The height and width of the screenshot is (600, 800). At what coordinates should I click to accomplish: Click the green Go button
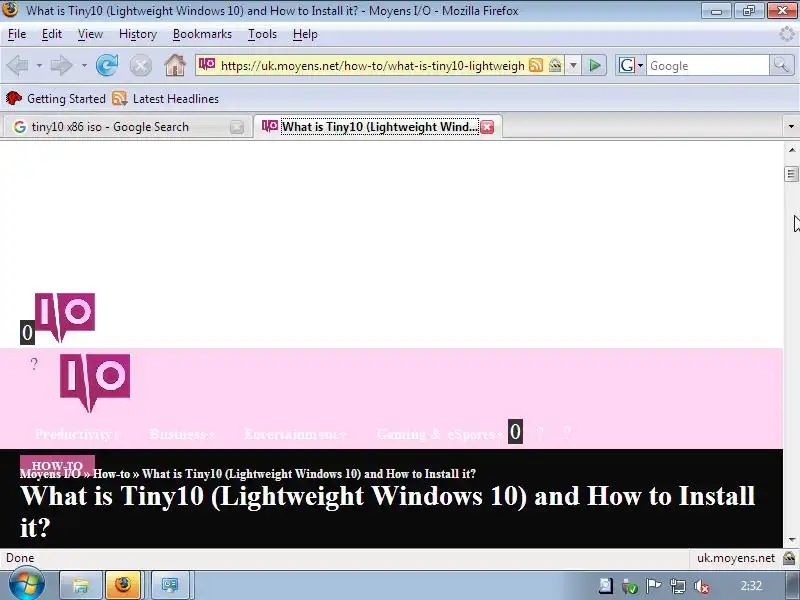tap(594, 65)
